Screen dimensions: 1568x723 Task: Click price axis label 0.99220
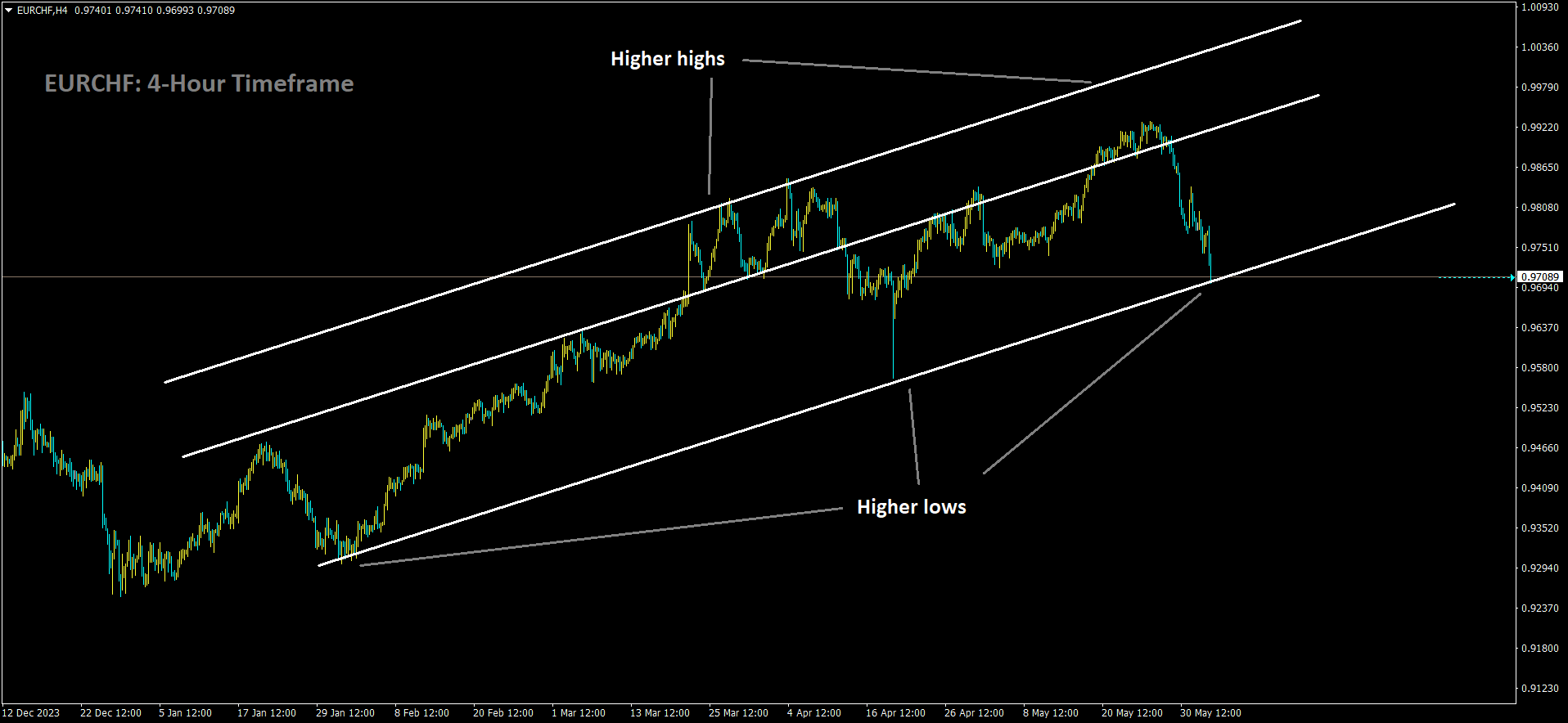(1539, 127)
